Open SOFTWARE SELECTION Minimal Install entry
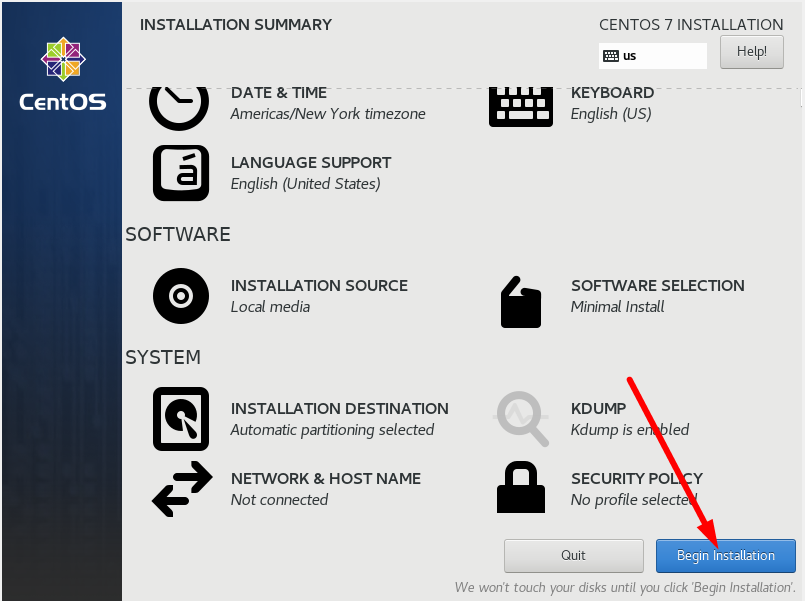The image size is (805, 601). [658, 296]
